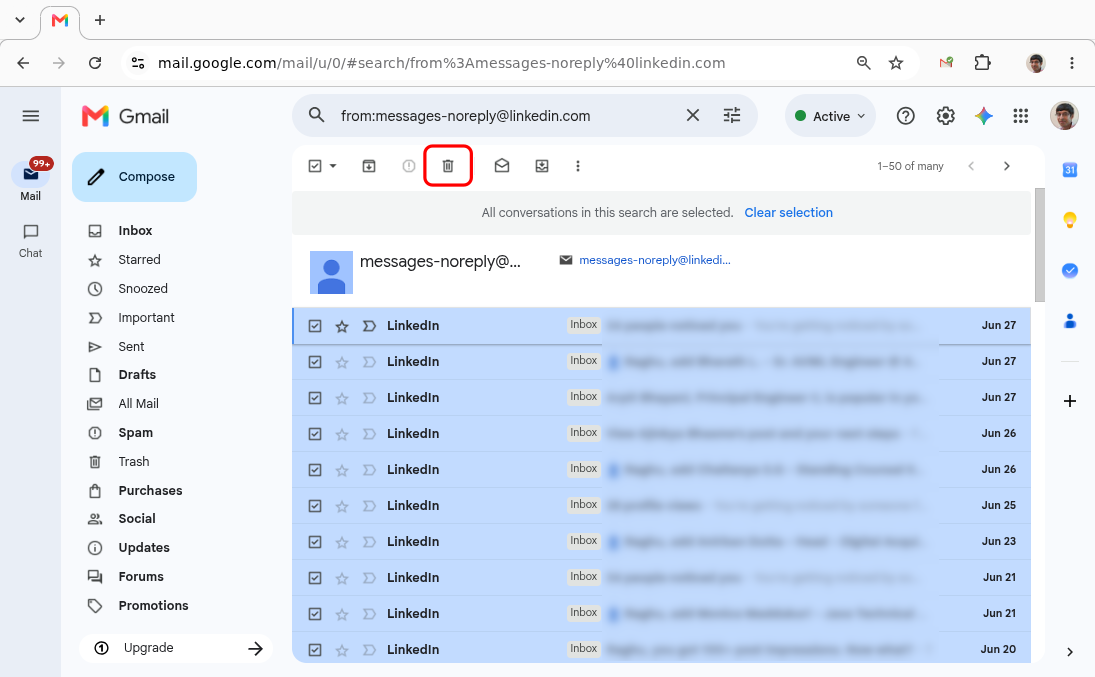Toggle the select-all checkbox in the toolbar

tap(315, 166)
